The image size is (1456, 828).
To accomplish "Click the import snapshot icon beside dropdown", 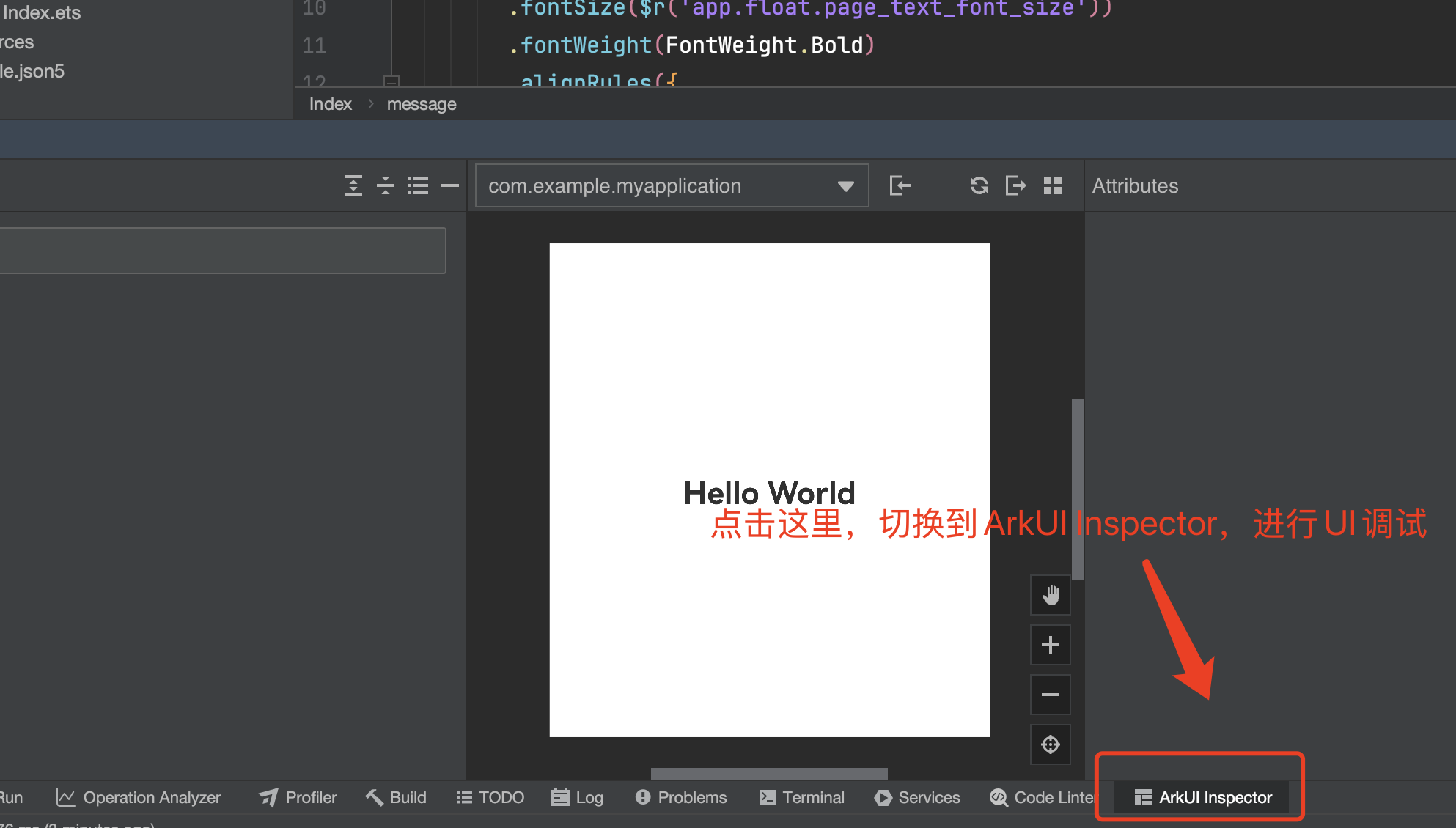I will coord(900,185).
